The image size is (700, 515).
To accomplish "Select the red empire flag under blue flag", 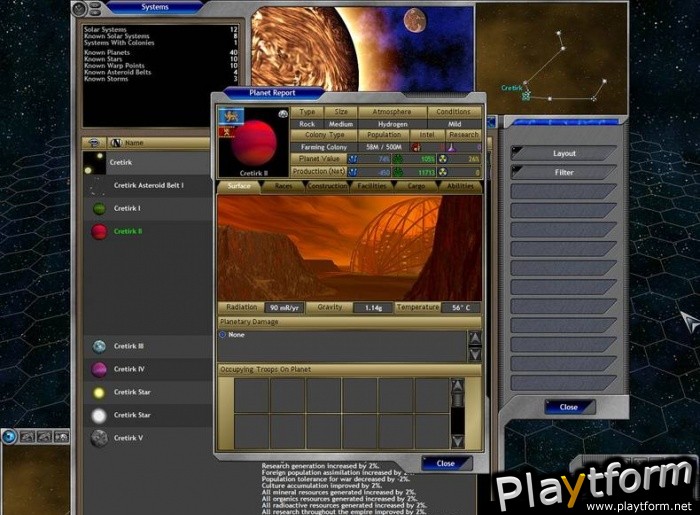I will pyautogui.click(x=227, y=132).
